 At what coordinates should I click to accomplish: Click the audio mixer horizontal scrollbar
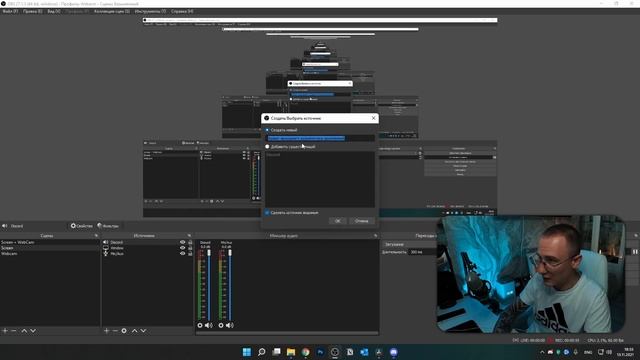pyautogui.click(x=287, y=333)
